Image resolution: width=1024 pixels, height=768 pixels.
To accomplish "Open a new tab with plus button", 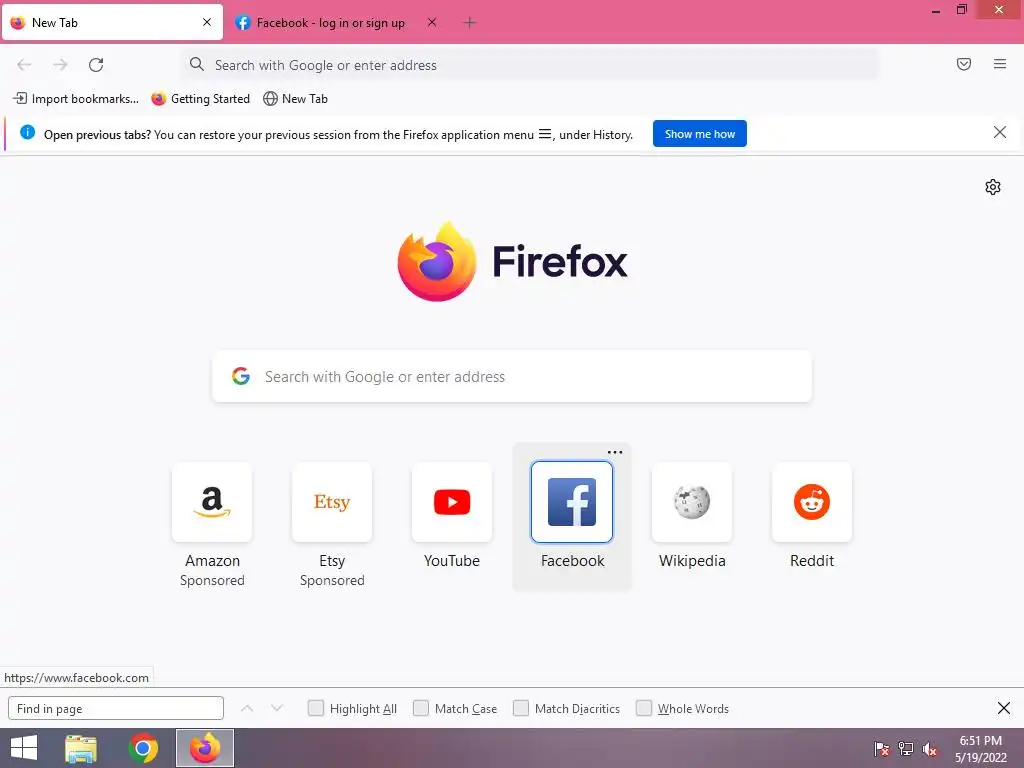I will [x=469, y=23].
